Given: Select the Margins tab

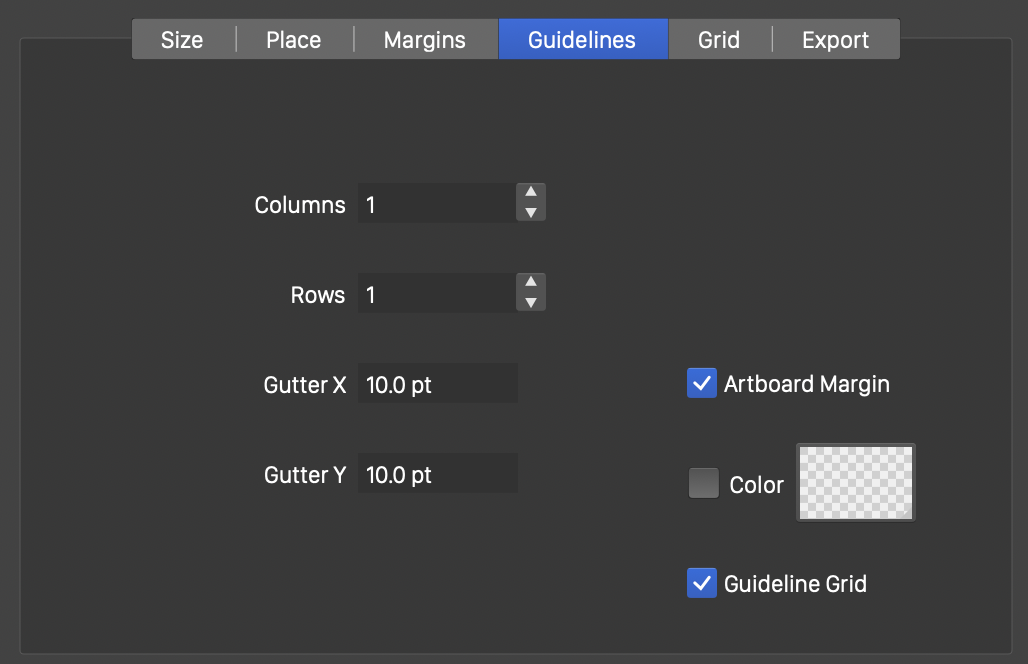Looking at the screenshot, I should coord(425,40).
